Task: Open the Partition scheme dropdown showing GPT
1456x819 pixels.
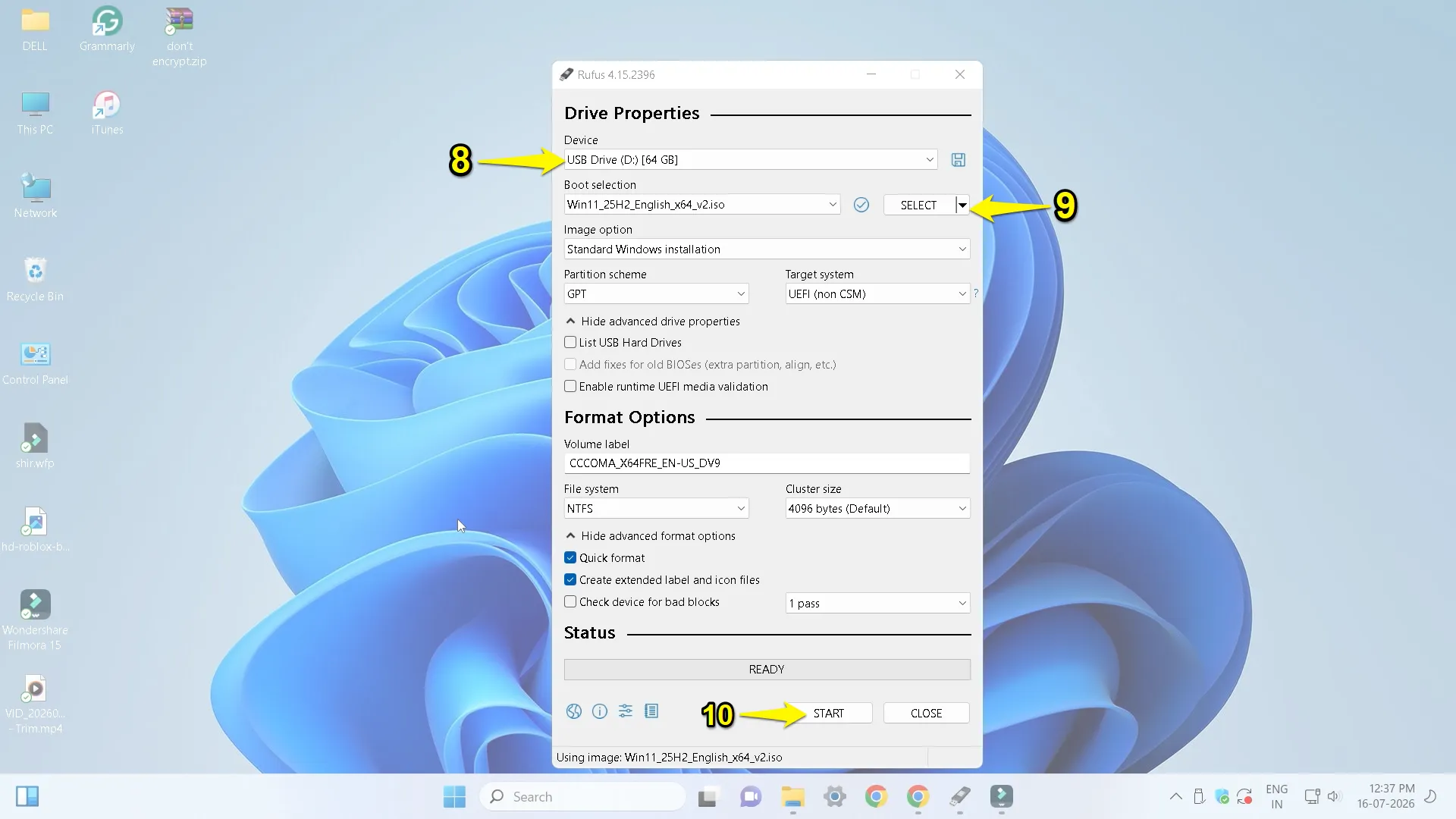Action: 656,294
